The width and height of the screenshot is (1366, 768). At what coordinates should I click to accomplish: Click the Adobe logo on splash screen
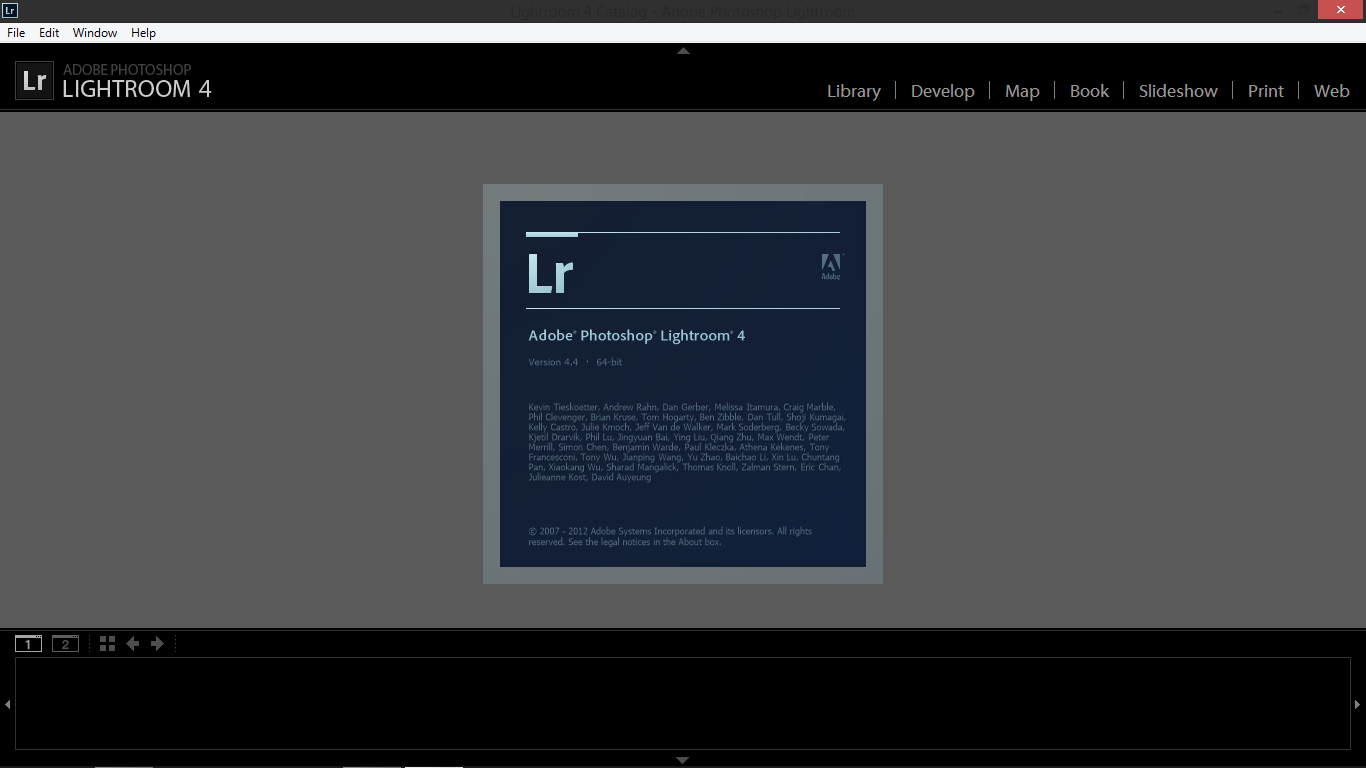831,266
